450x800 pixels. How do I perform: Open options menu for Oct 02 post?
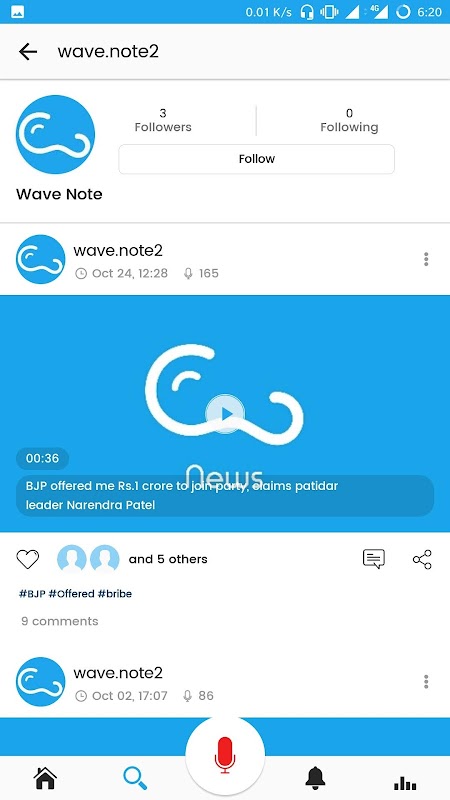point(426,682)
